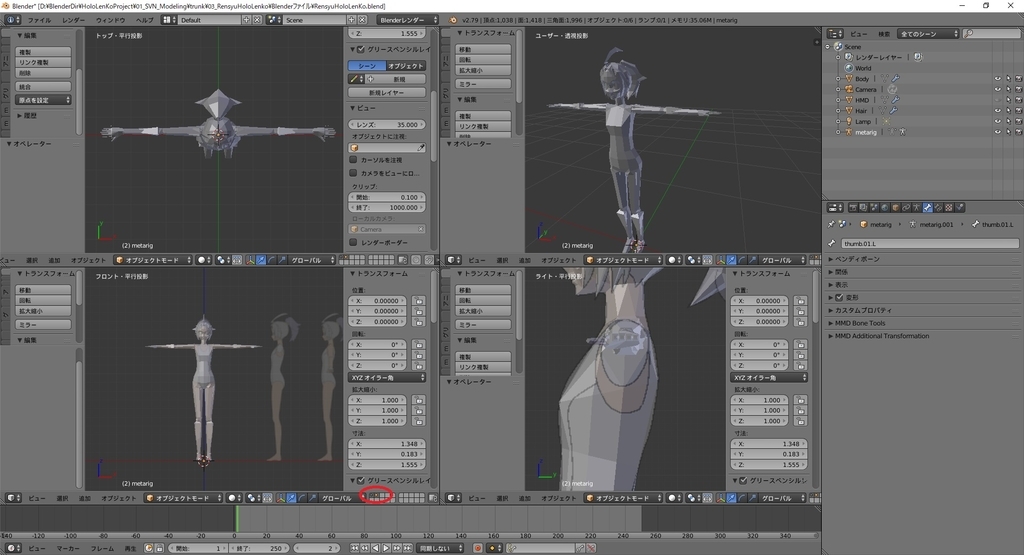Click the 新規レイヤー button

(387, 93)
